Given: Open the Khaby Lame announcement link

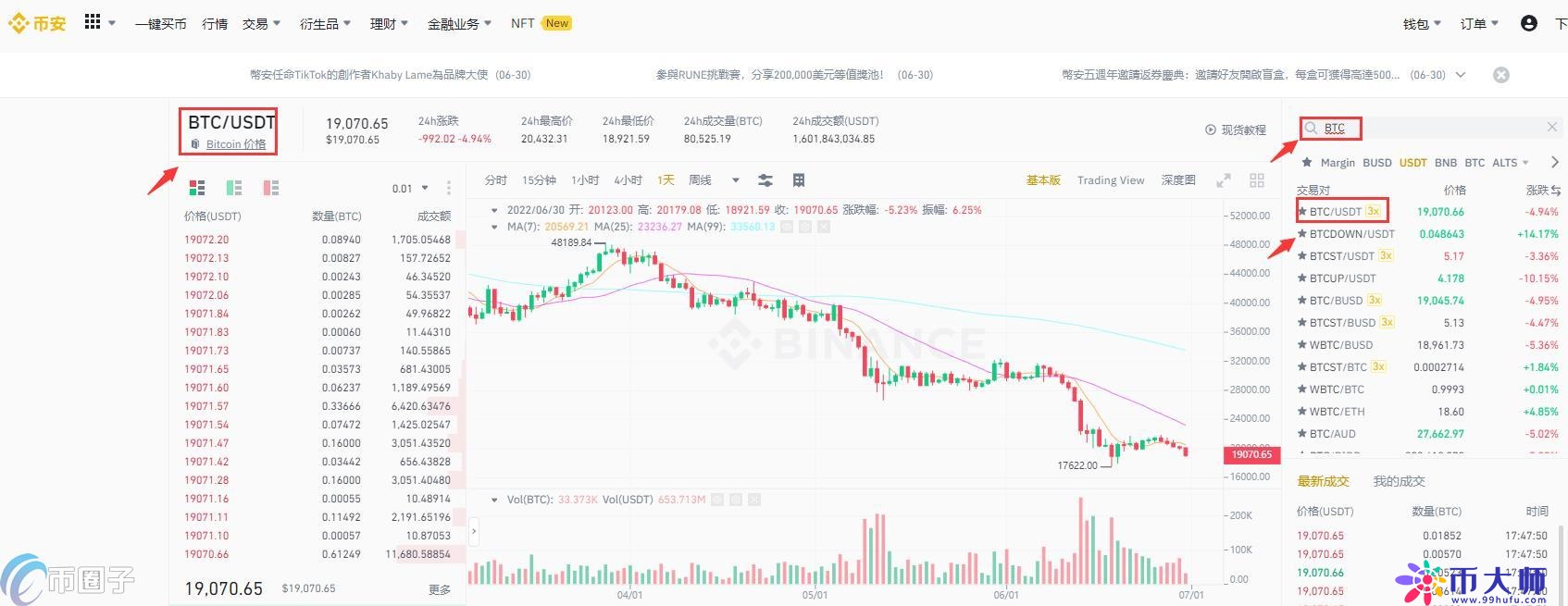Looking at the screenshot, I should coord(391,75).
